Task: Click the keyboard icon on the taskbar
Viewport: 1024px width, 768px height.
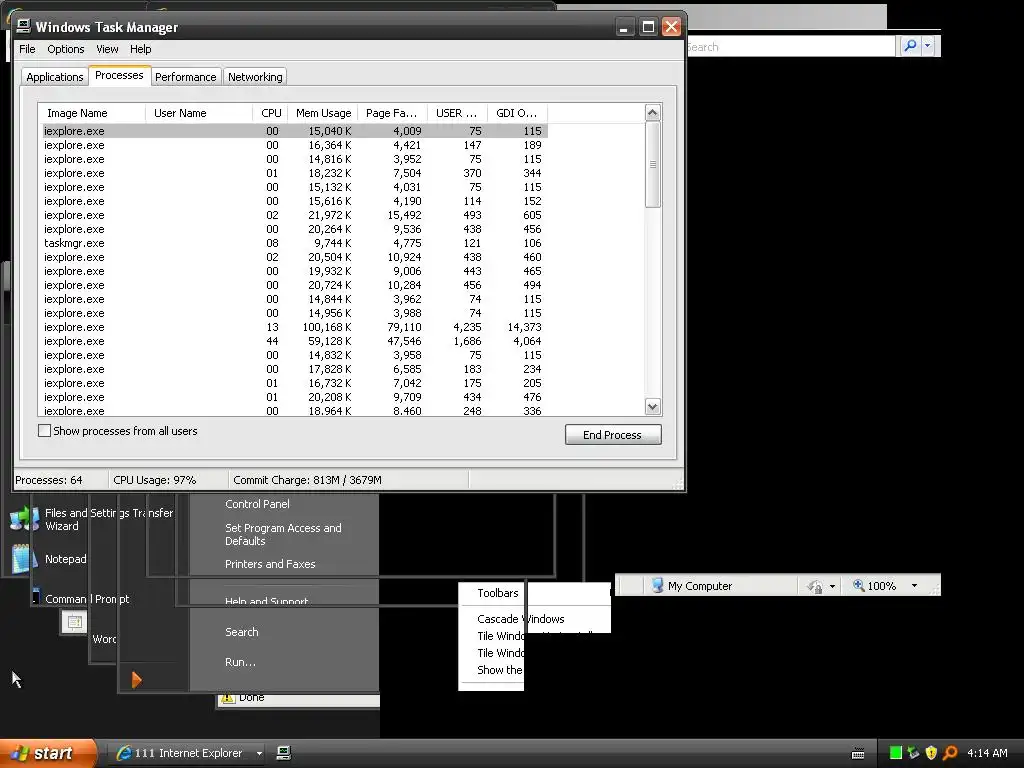Action: [858, 754]
